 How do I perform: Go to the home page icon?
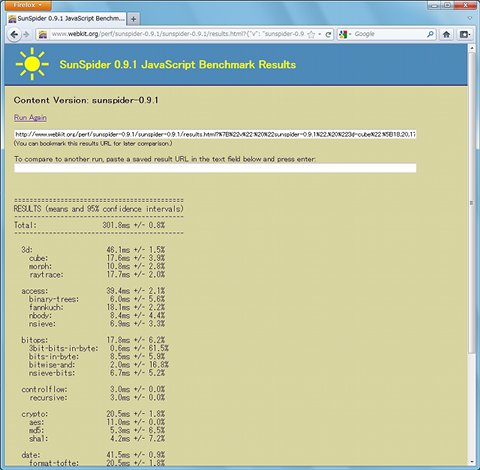coord(446,34)
